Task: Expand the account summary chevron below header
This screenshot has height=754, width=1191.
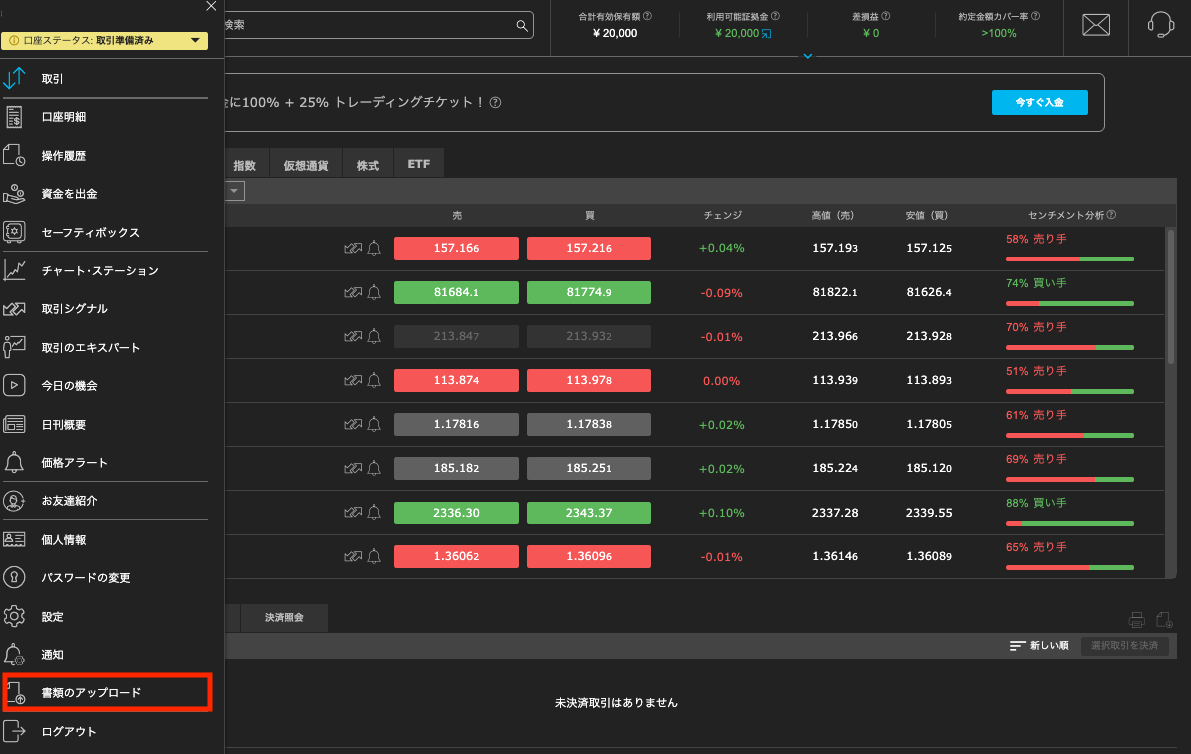Action: point(807,56)
